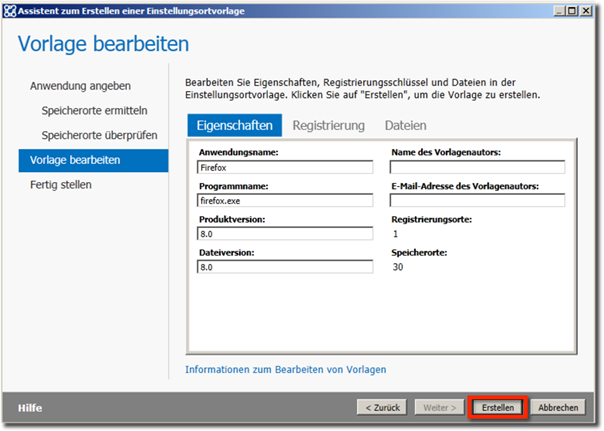Image resolution: width=604 pixels, height=431 pixels.
Task: Click the '< Zurück' button
Action: [x=383, y=408]
